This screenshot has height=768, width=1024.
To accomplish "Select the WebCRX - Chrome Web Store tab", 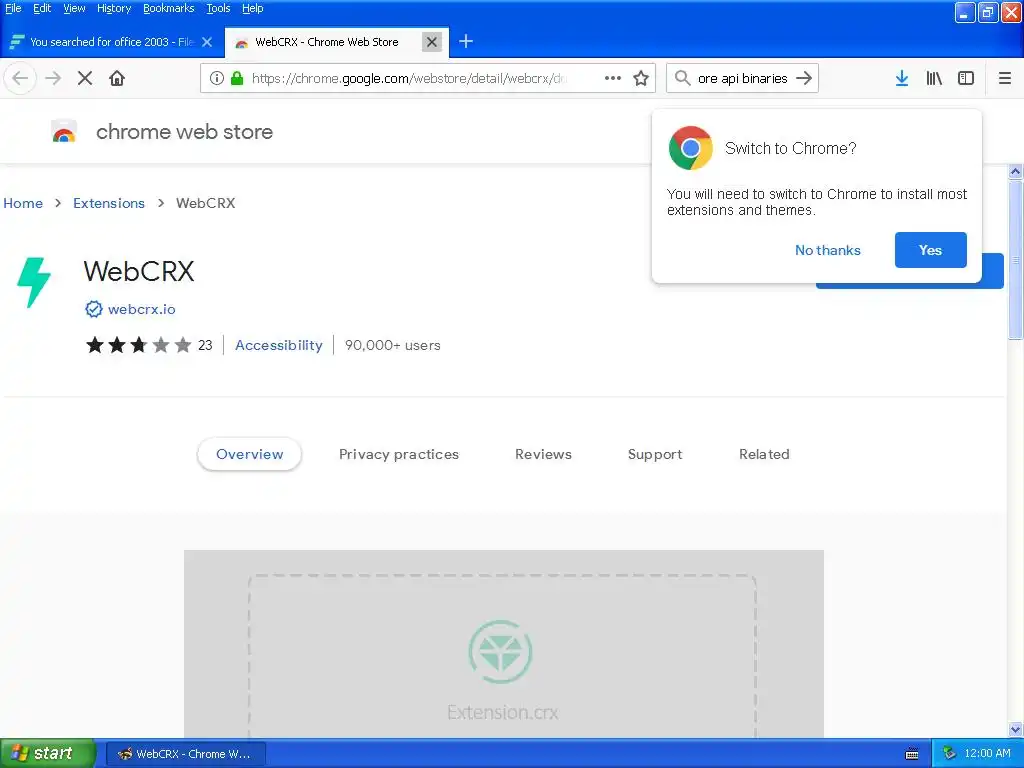I will [337, 42].
